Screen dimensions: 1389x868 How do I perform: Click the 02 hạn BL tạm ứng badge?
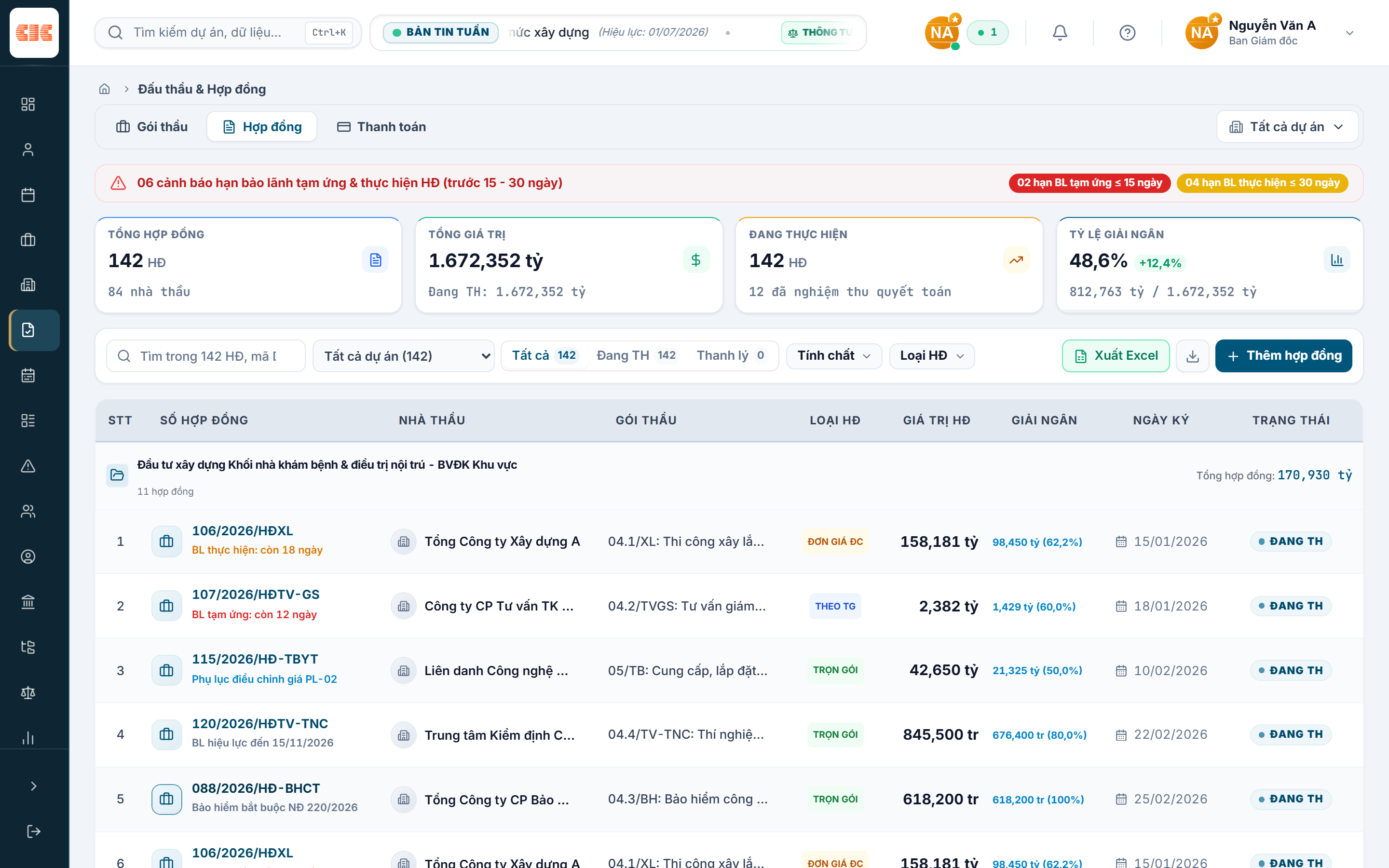1089,183
